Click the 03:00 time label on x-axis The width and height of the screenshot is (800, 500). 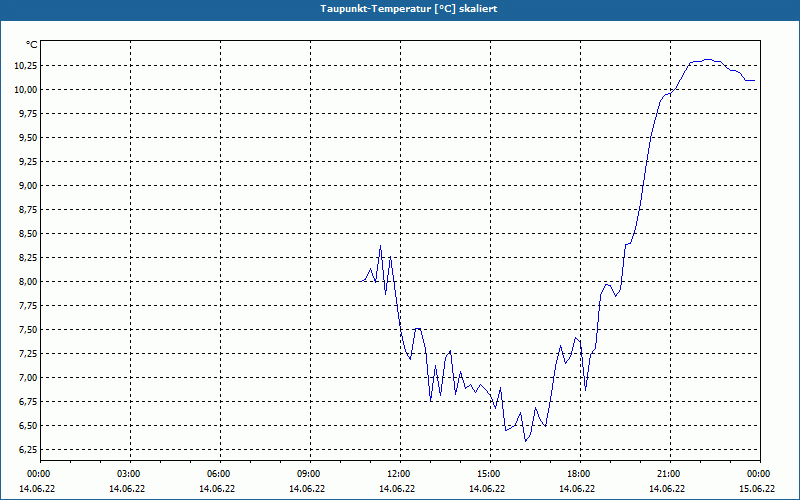click(x=129, y=474)
